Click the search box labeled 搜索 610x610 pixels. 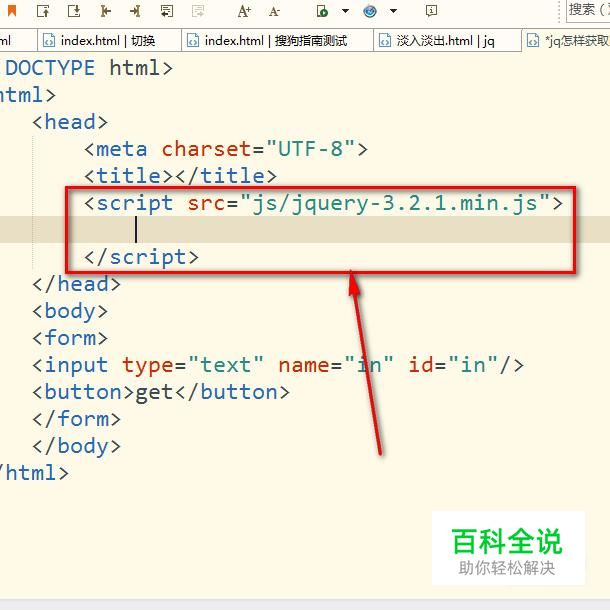pos(588,11)
